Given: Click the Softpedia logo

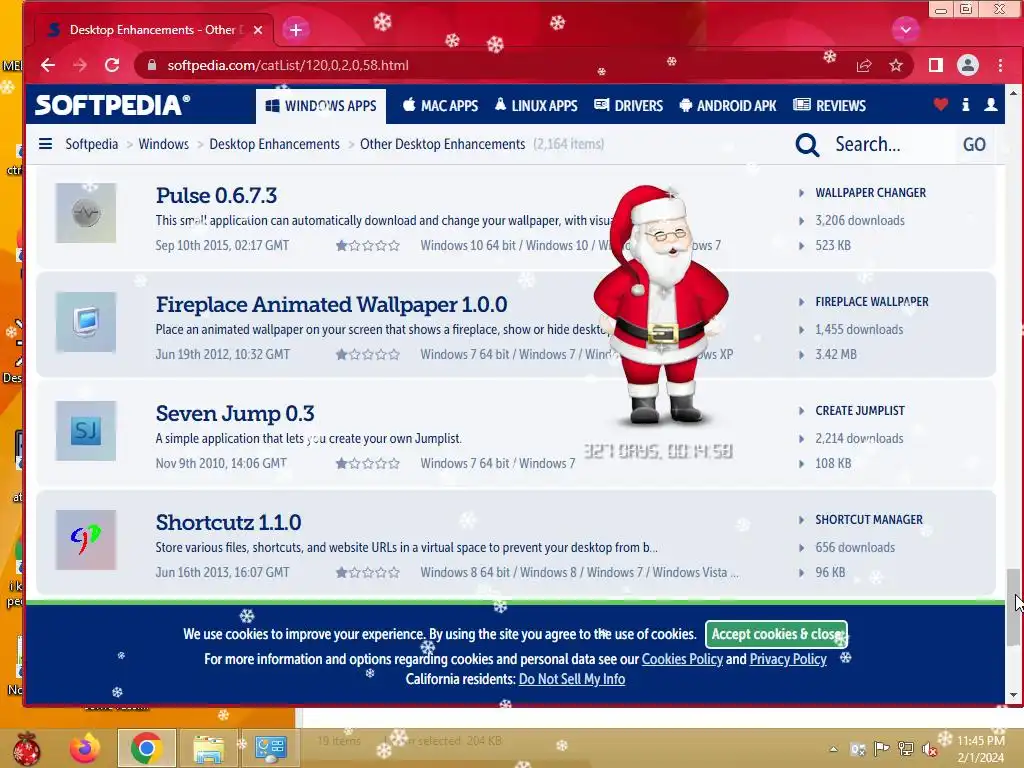Looking at the screenshot, I should click(x=112, y=105).
